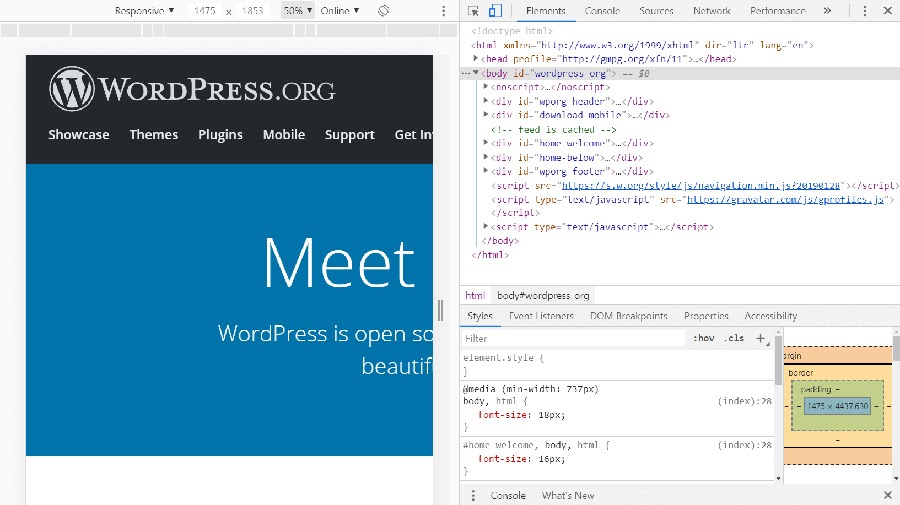Switch to the Console tab
Image resolution: width=900 pixels, height=505 pixels.
[602, 10]
